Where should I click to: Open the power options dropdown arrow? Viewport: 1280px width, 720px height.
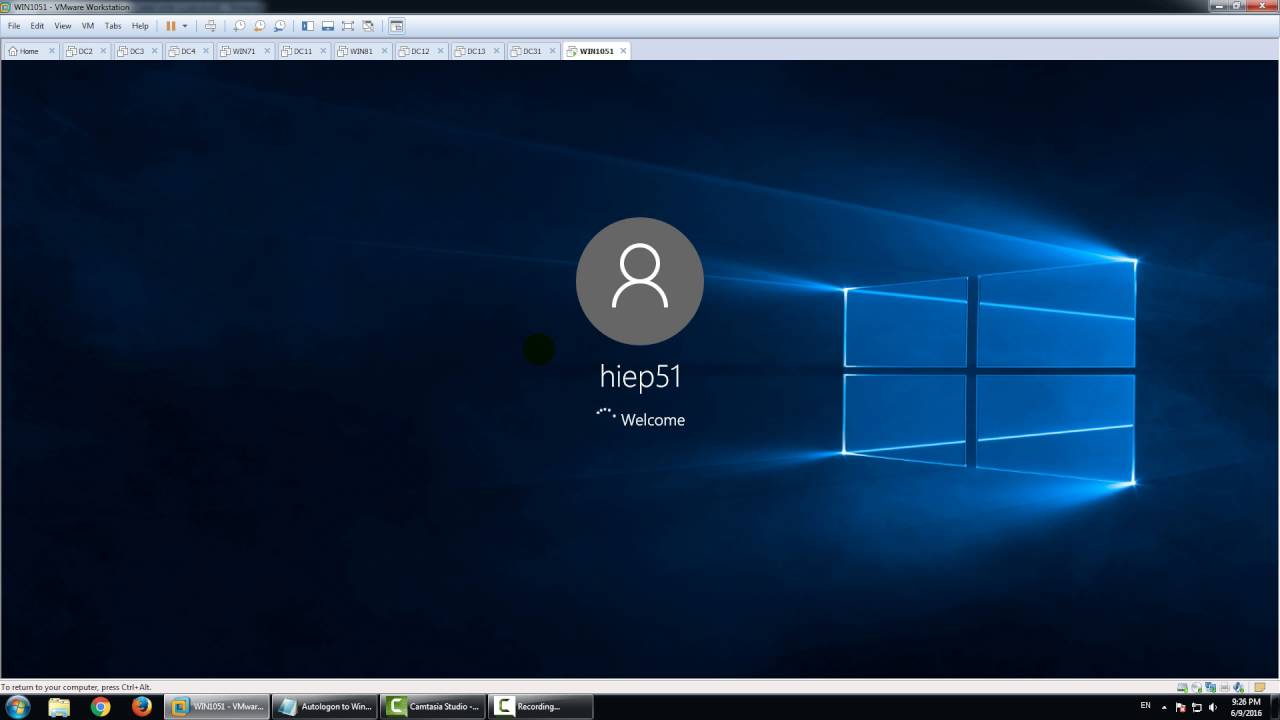pos(185,26)
